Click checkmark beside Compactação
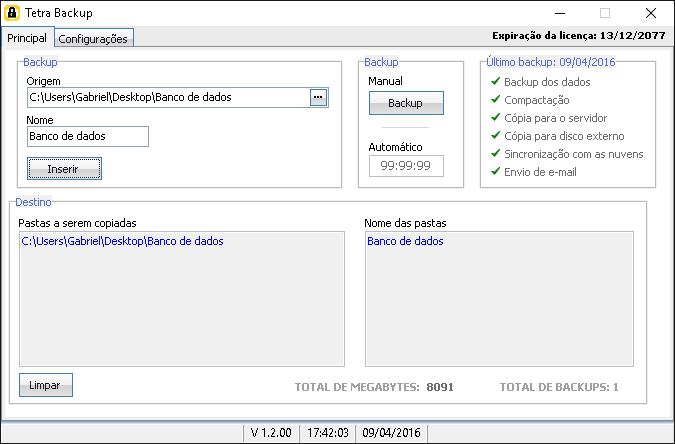Viewport: 675px width, 444px height. [x=495, y=99]
